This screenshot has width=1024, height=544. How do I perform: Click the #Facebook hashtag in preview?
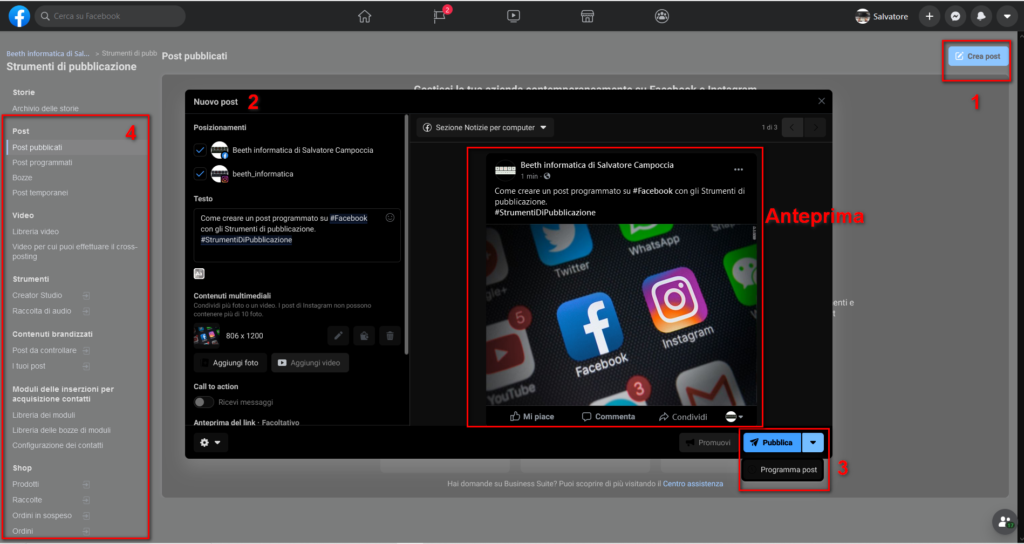652,191
